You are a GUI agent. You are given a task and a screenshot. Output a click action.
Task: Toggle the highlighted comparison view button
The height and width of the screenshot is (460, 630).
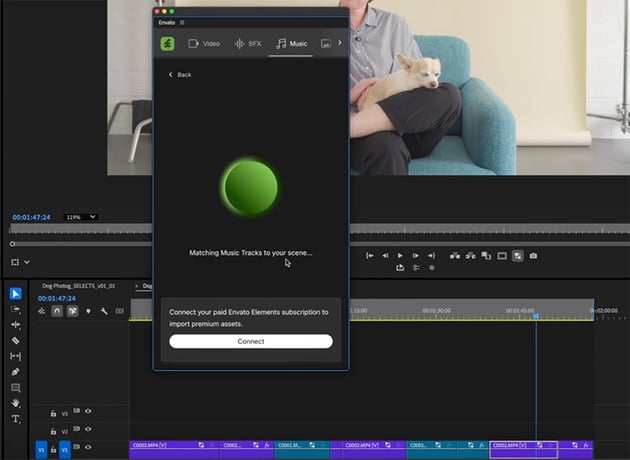pyautogui.click(x=518, y=256)
